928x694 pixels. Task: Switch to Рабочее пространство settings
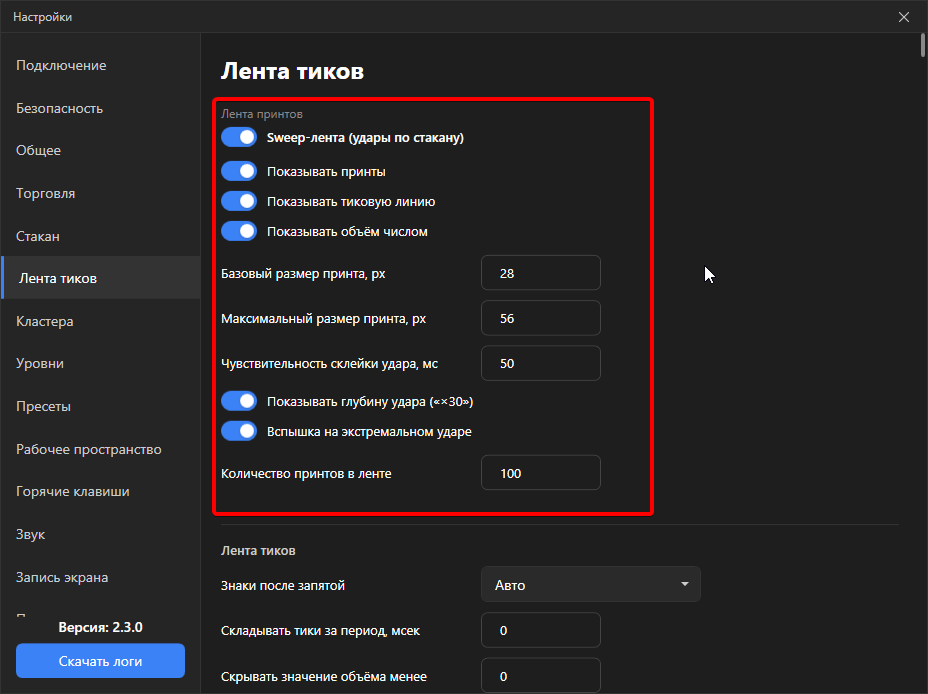coord(101,449)
